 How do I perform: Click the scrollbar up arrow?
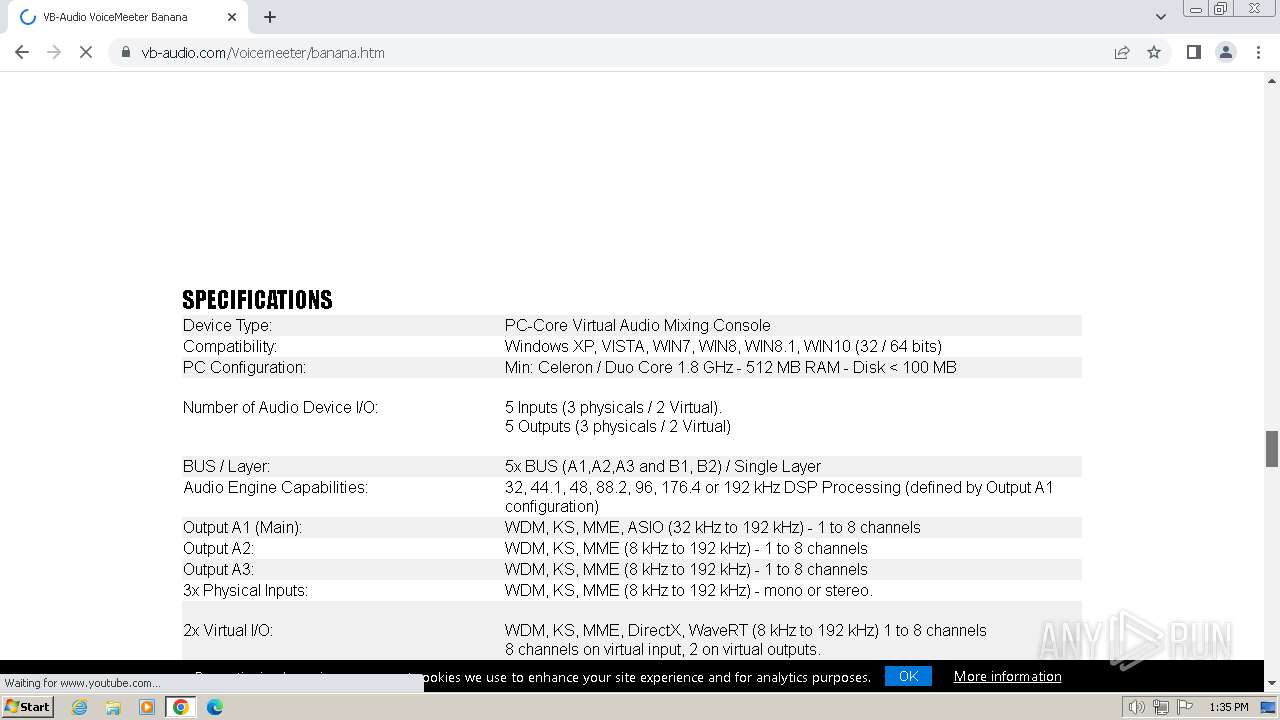click(x=1272, y=80)
